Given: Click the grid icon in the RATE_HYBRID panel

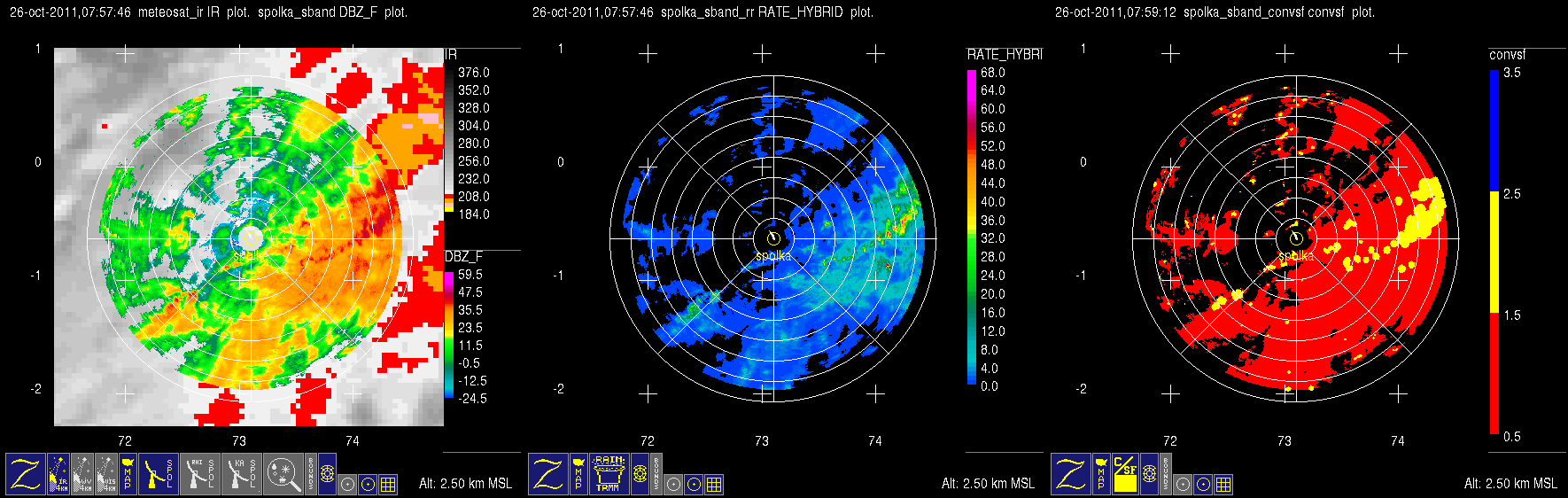Looking at the screenshot, I should tap(714, 484).
